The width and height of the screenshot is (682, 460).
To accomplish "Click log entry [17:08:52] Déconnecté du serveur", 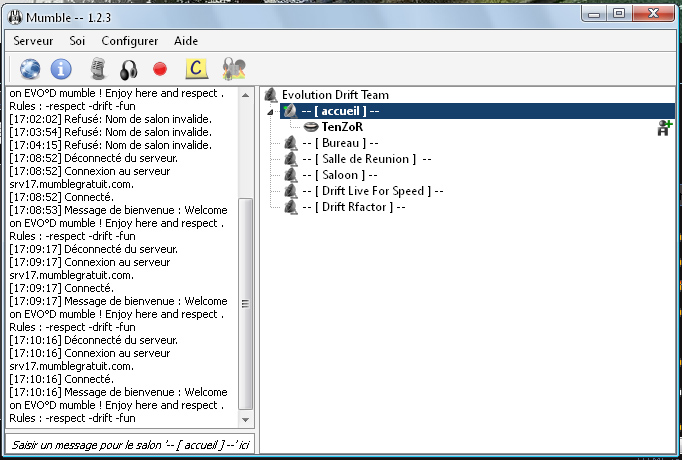I will (x=94, y=158).
